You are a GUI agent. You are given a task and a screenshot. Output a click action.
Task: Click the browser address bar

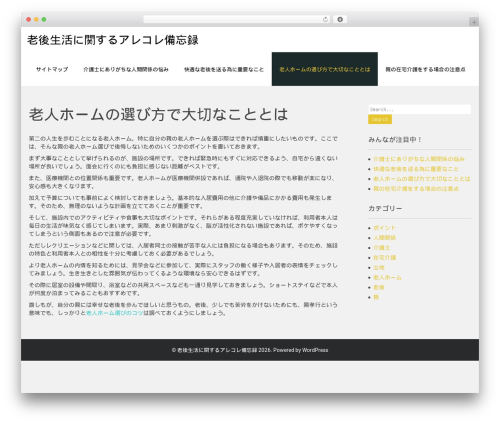coord(237,20)
